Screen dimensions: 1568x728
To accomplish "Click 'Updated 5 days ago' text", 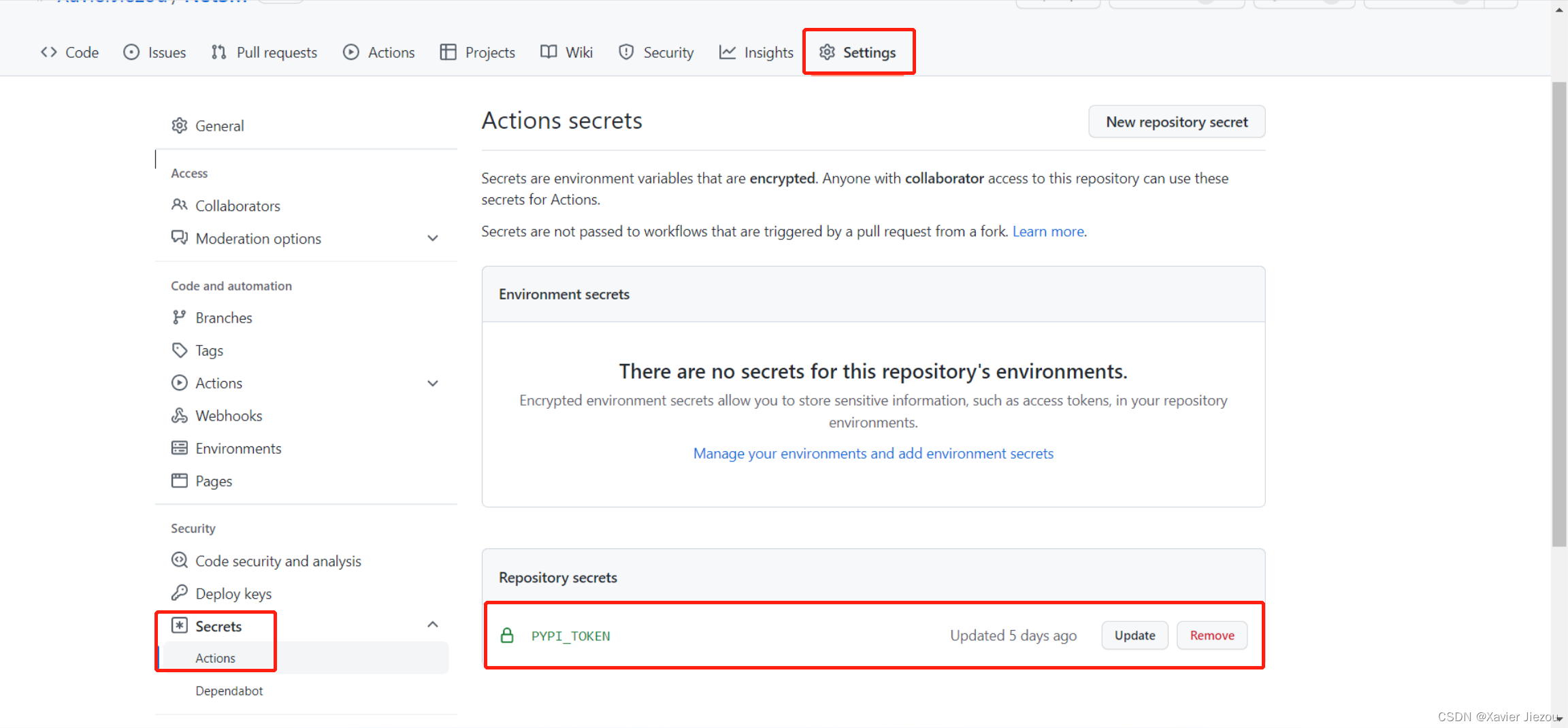I will [1013, 635].
